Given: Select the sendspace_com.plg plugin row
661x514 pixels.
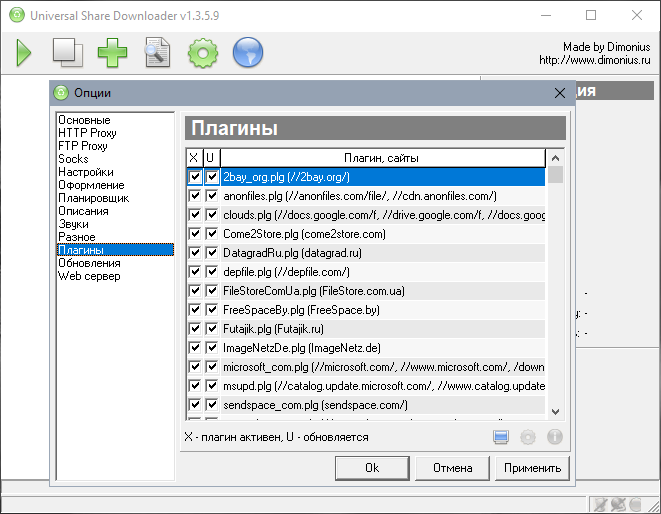Looking at the screenshot, I should 383,404.
